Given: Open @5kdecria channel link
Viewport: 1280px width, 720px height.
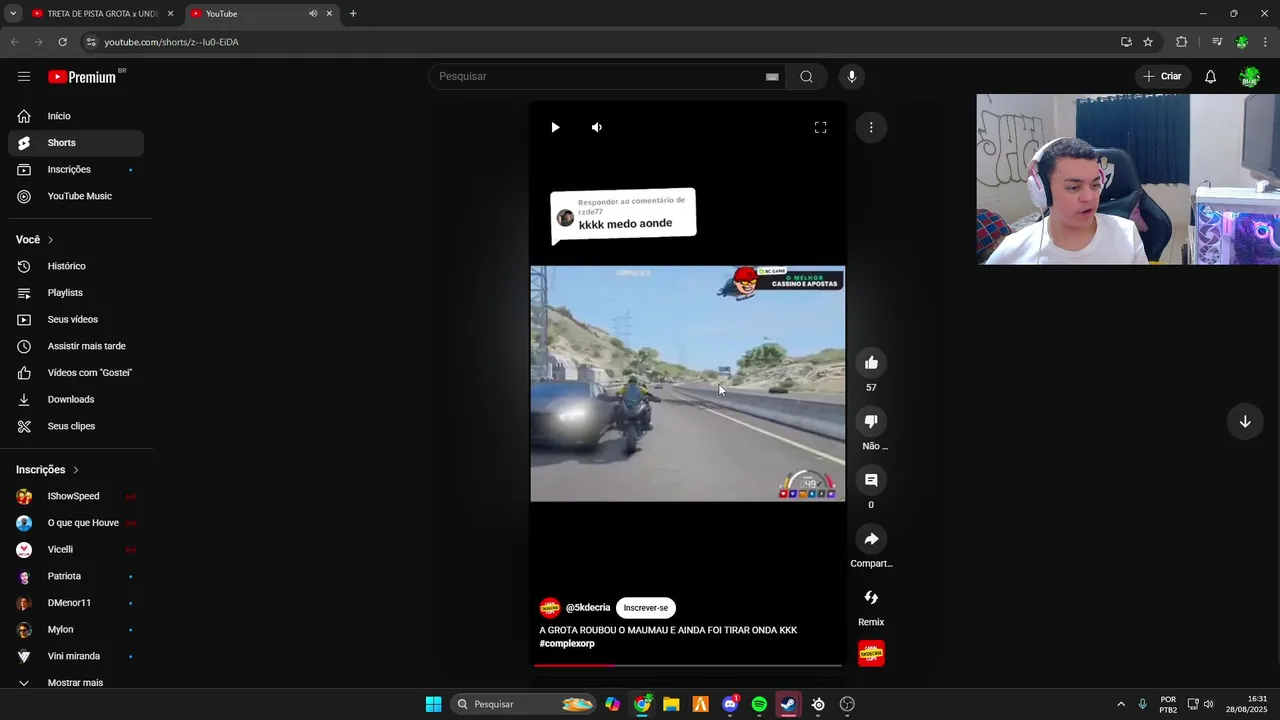Looking at the screenshot, I should click(x=588, y=608).
